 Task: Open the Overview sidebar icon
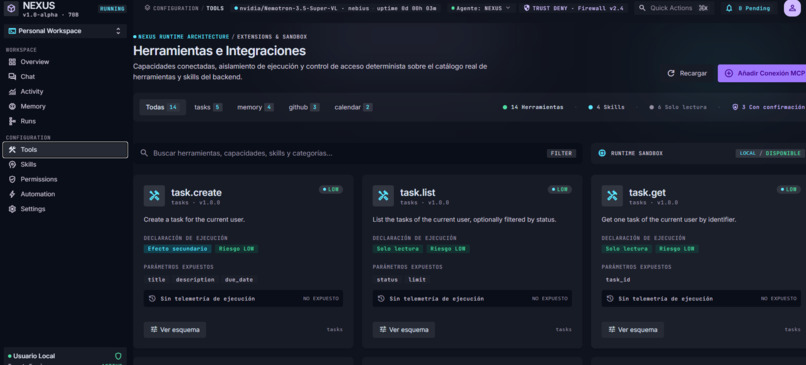click(12, 62)
